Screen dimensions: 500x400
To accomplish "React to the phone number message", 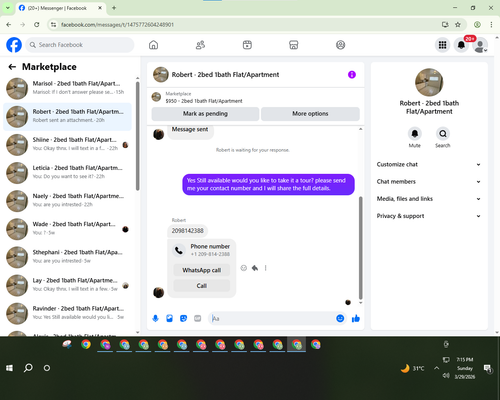I will [x=244, y=268].
